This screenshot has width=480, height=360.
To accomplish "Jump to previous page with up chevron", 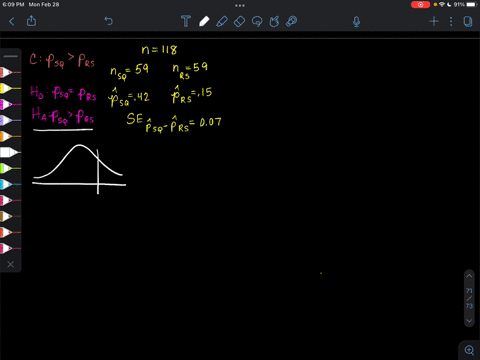I will coord(469,276).
